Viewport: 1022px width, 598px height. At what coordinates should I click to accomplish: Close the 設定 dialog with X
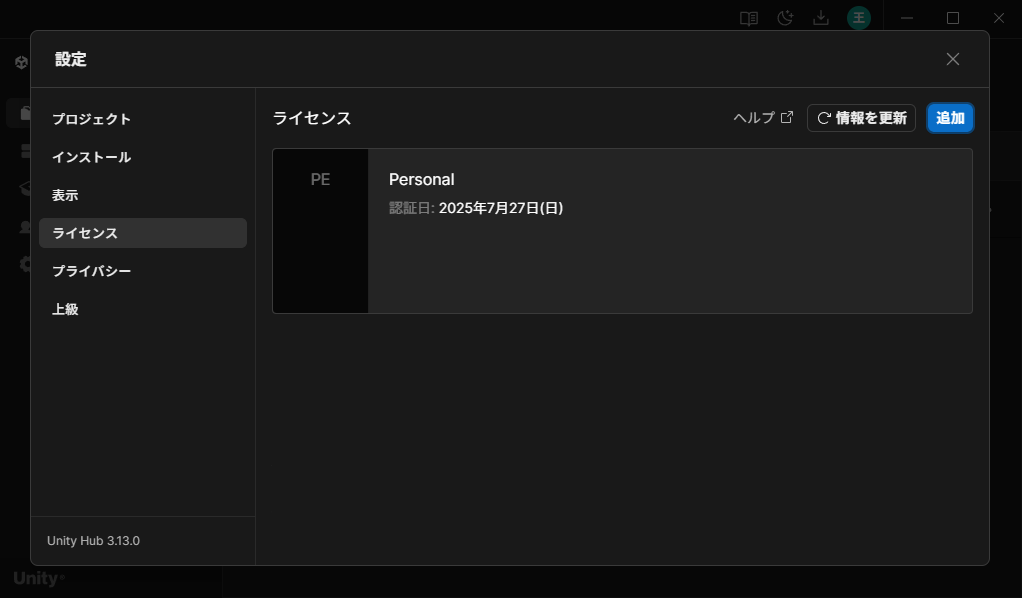tap(953, 59)
